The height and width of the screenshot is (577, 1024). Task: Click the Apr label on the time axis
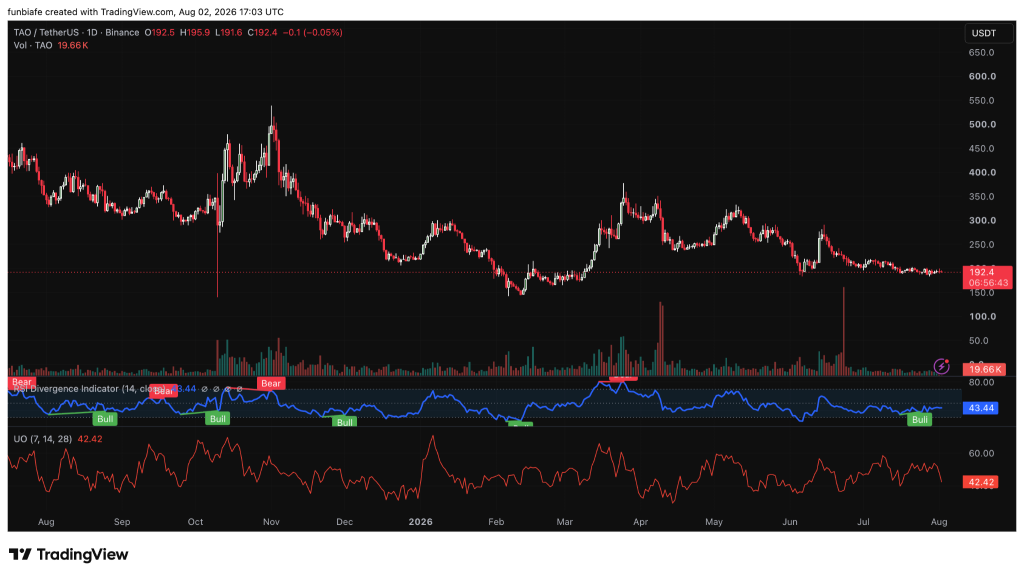click(641, 522)
